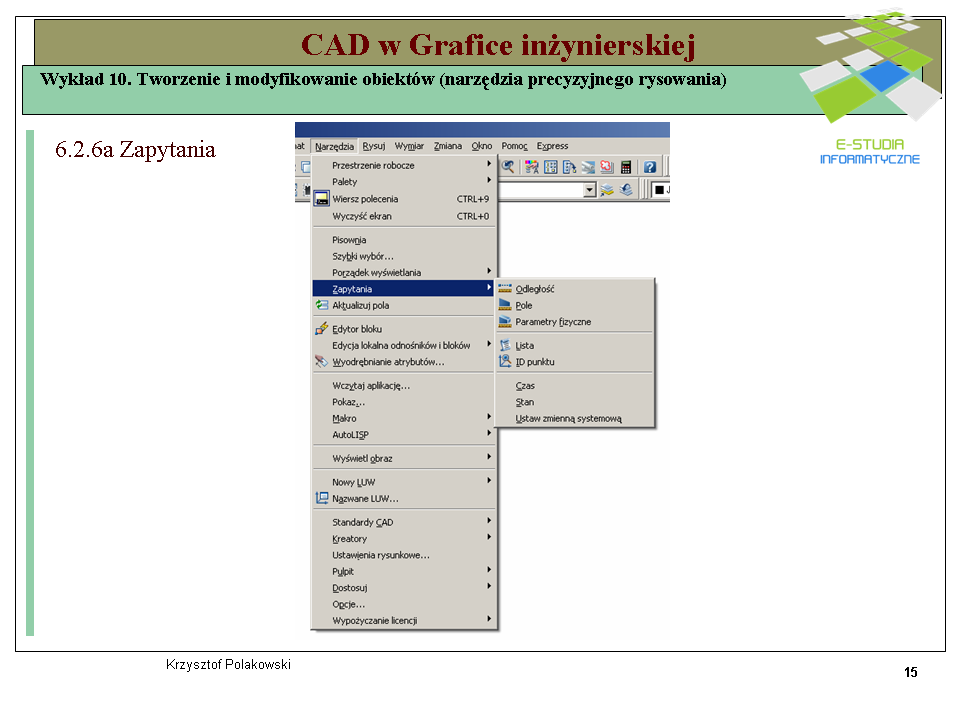
Task: Click the ID punktu icon
Action: point(505,362)
